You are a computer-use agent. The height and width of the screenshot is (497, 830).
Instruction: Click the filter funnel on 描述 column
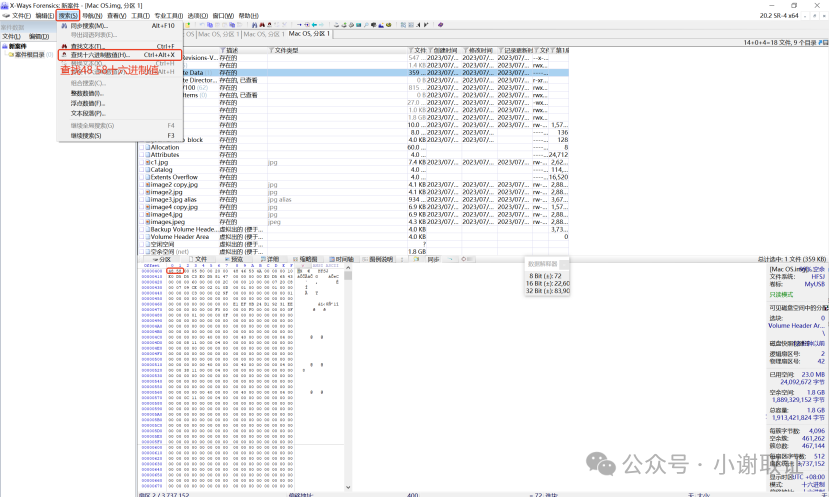[222, 50]
